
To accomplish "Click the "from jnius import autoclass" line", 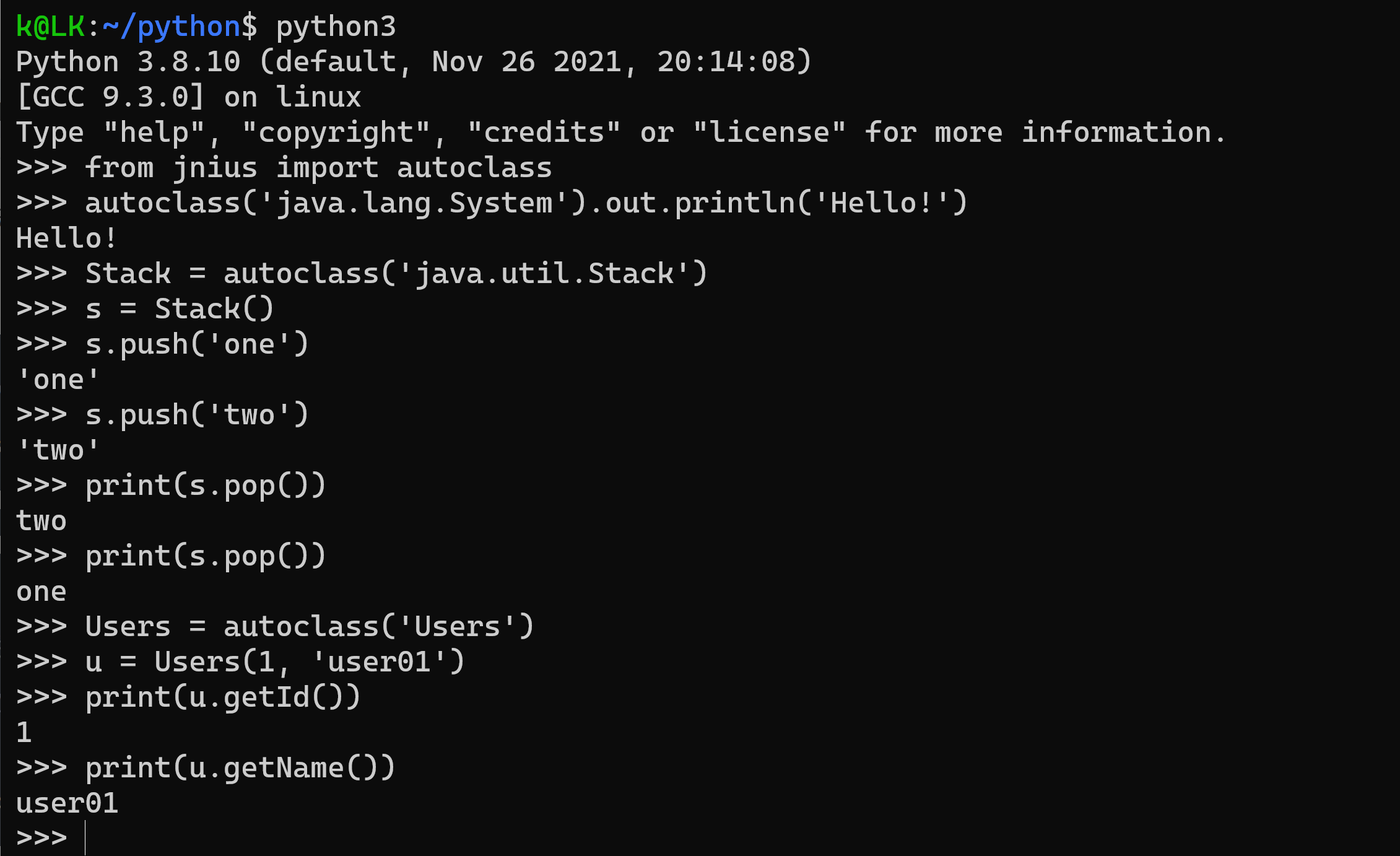I will coord(318,168).
